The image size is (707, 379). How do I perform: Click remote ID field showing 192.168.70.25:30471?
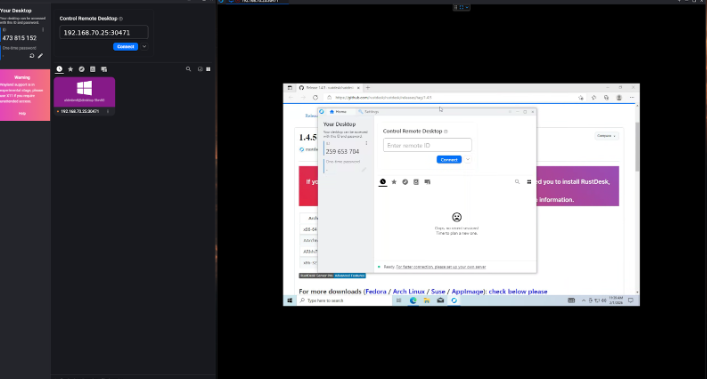(x=104, y=32)
